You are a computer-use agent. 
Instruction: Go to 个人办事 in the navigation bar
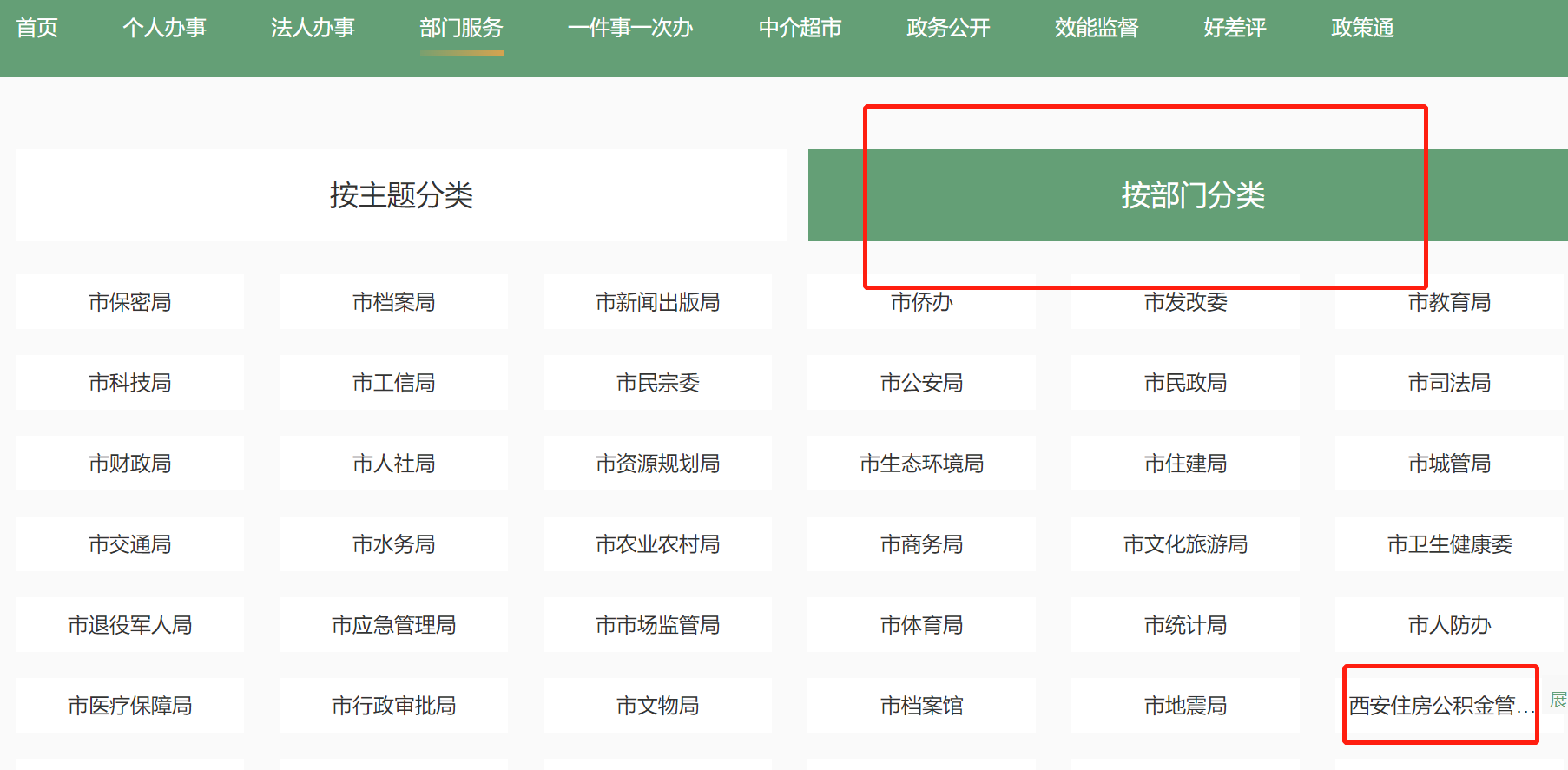click(x=164, y=29)
